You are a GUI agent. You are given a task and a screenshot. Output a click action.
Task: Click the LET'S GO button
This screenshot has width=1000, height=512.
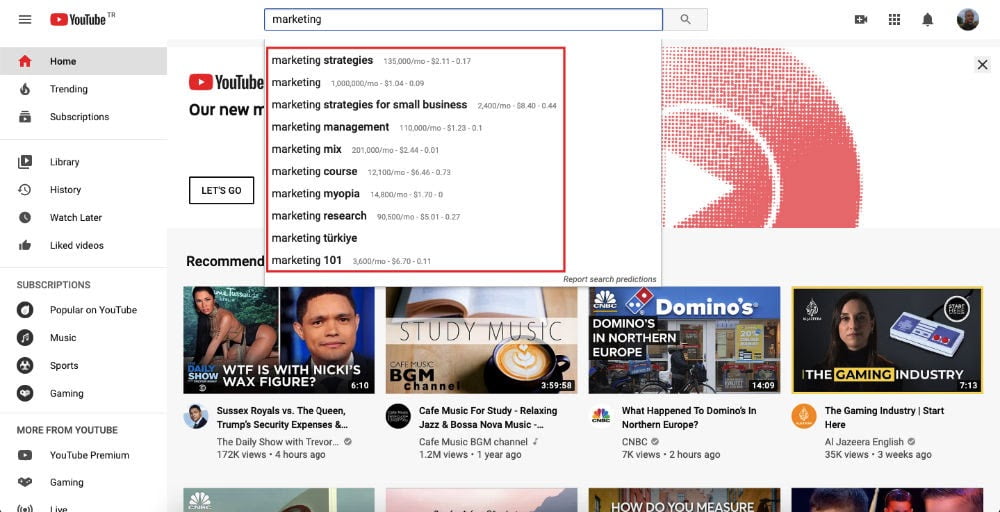tap(221, 191)
